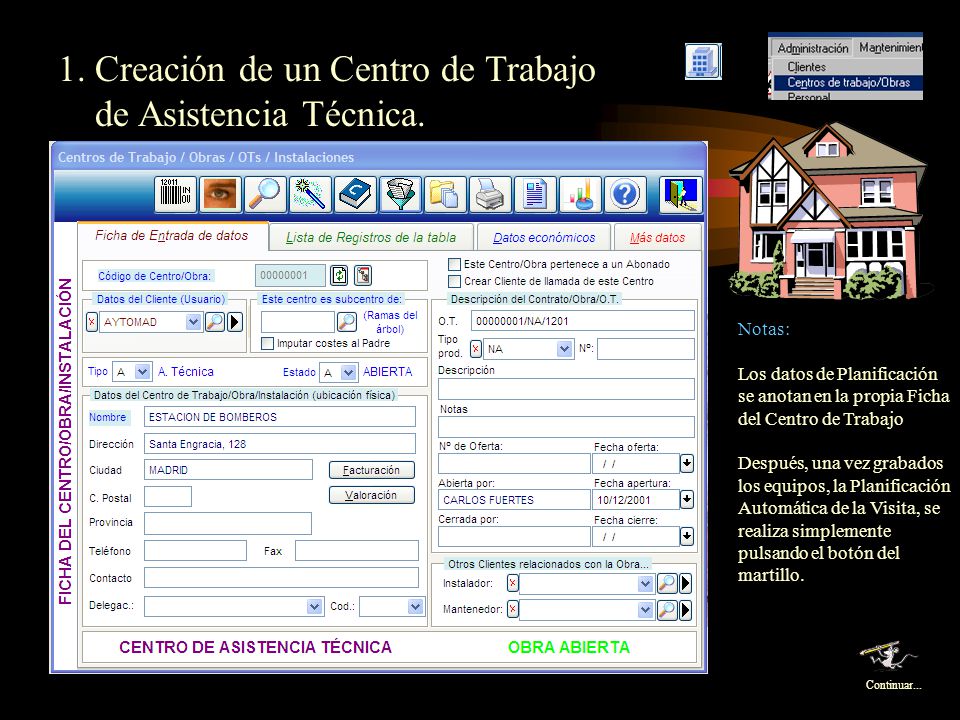
Task: Click the magic wand toolbar icon
Action: point(310,195)
